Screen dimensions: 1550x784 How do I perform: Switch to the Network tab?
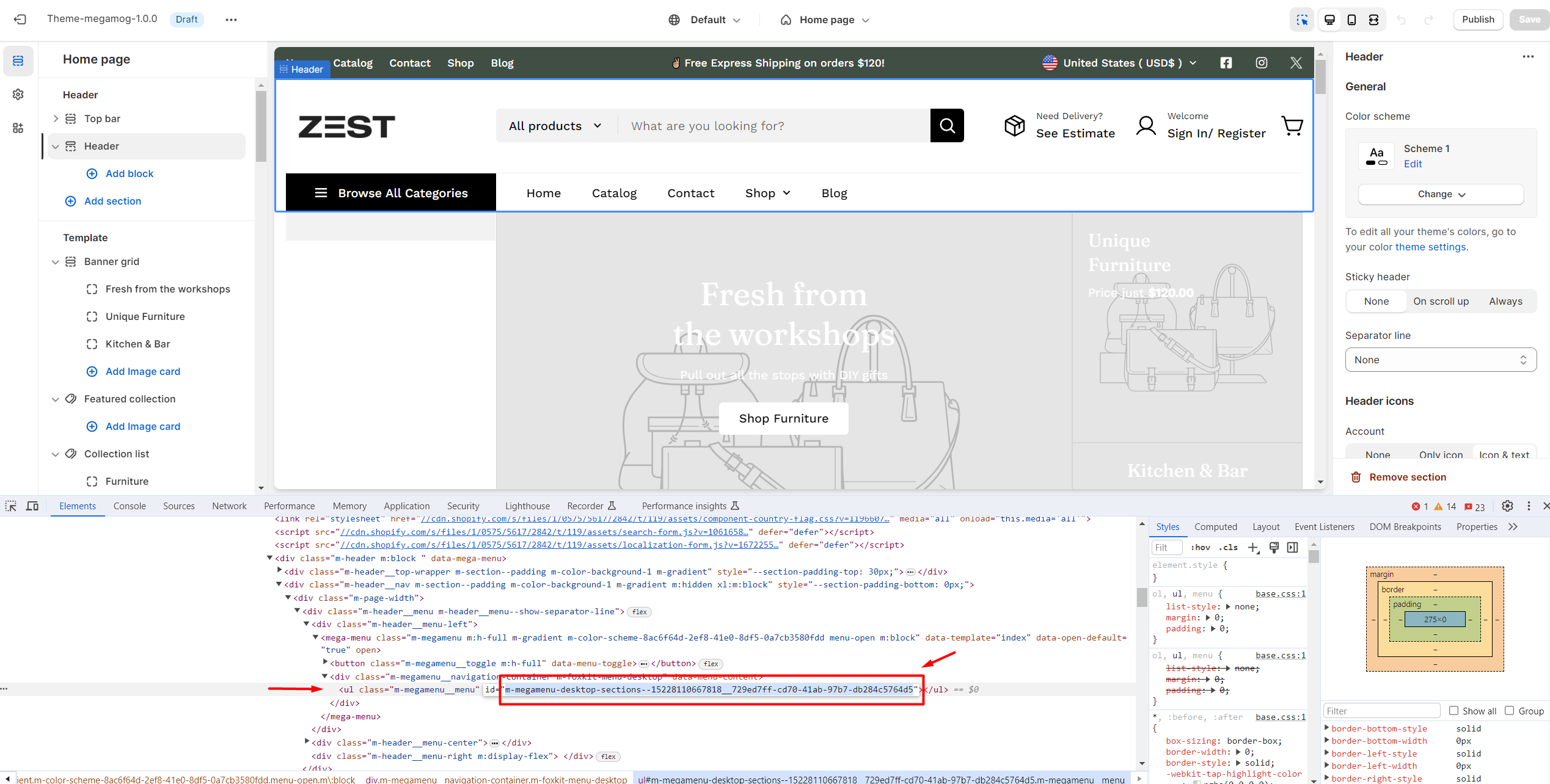coord(229,506)
